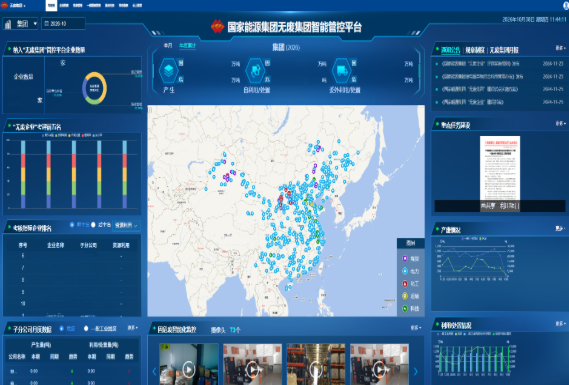Viewport: 569px width, 385px height.
Task: Open 更多 in the announcements panel
Action: click(560, 48)
